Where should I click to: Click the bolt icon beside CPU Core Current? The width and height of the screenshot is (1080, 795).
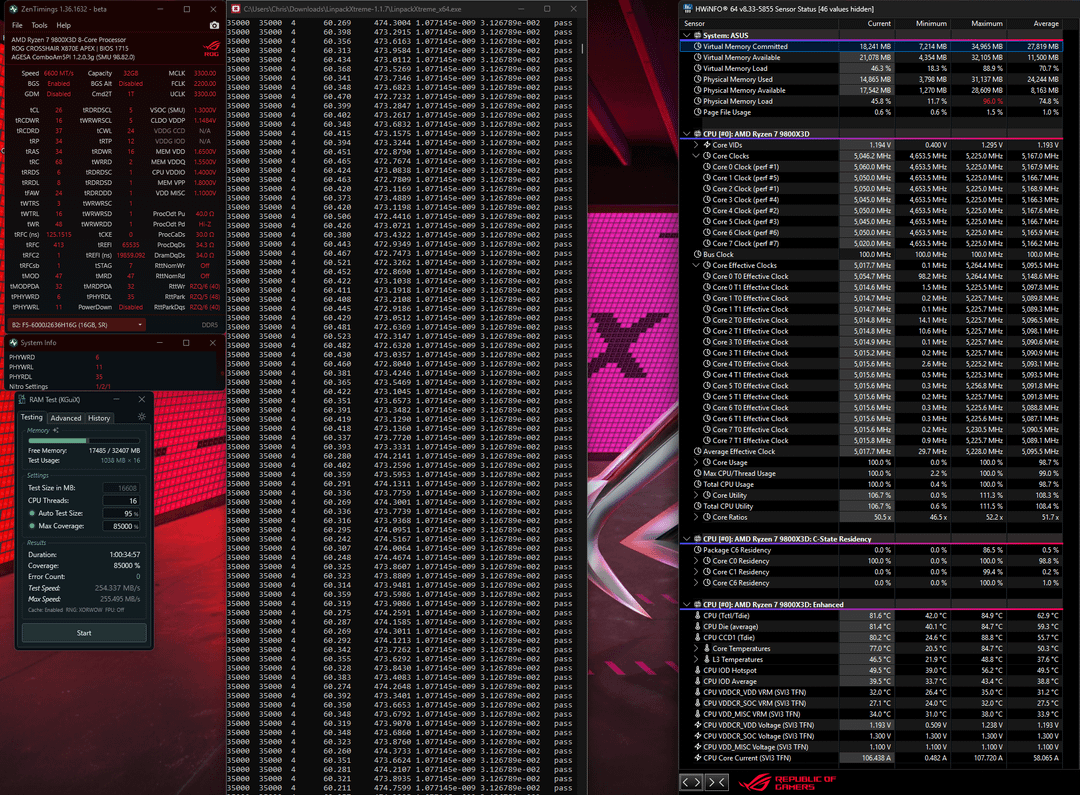(x=697, y=758)
